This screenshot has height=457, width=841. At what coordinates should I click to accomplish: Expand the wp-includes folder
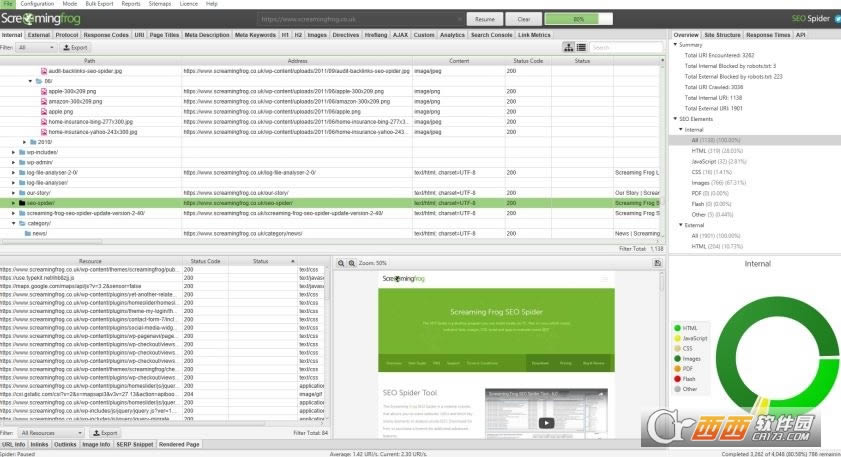click(13, 152)
